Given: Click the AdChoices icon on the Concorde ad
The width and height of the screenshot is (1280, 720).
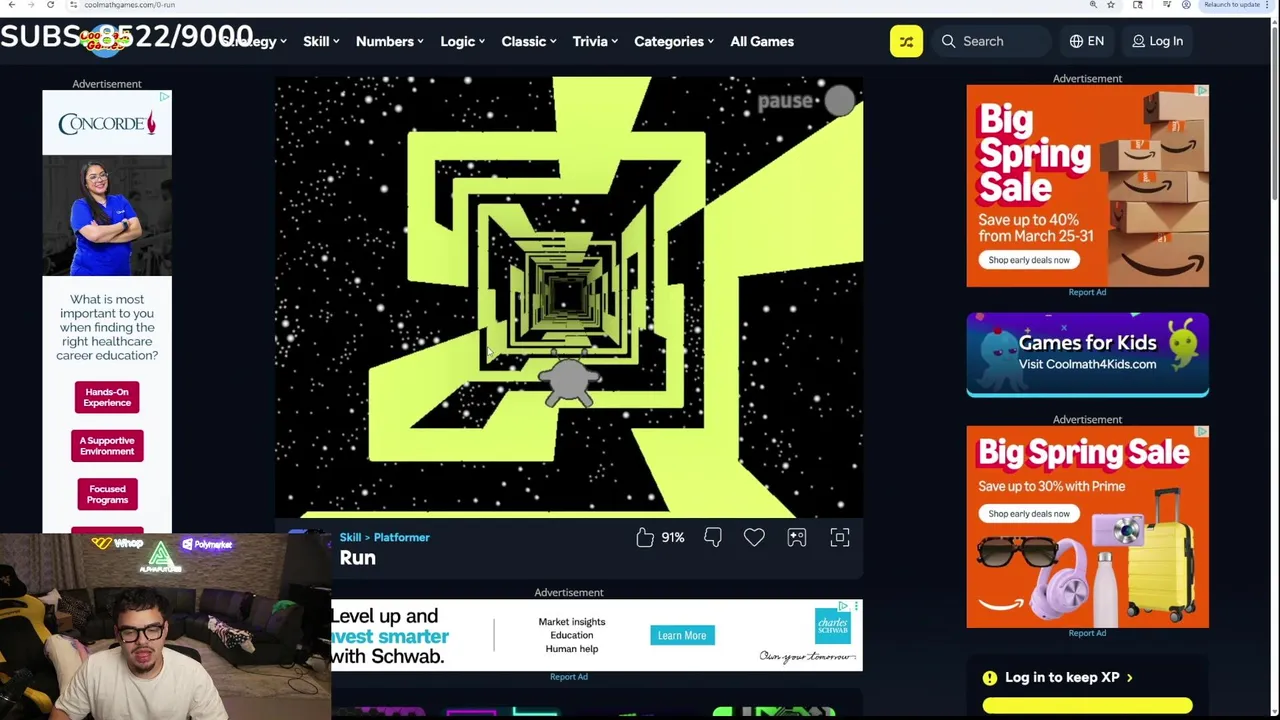Looking at the screenshot, I should tap(164, 97).
